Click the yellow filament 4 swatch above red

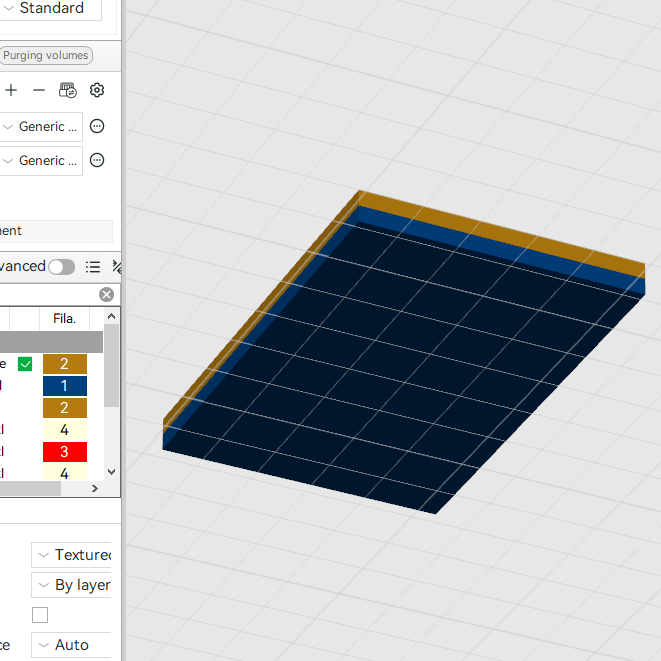pyautogui.click(x=65, y=430)
